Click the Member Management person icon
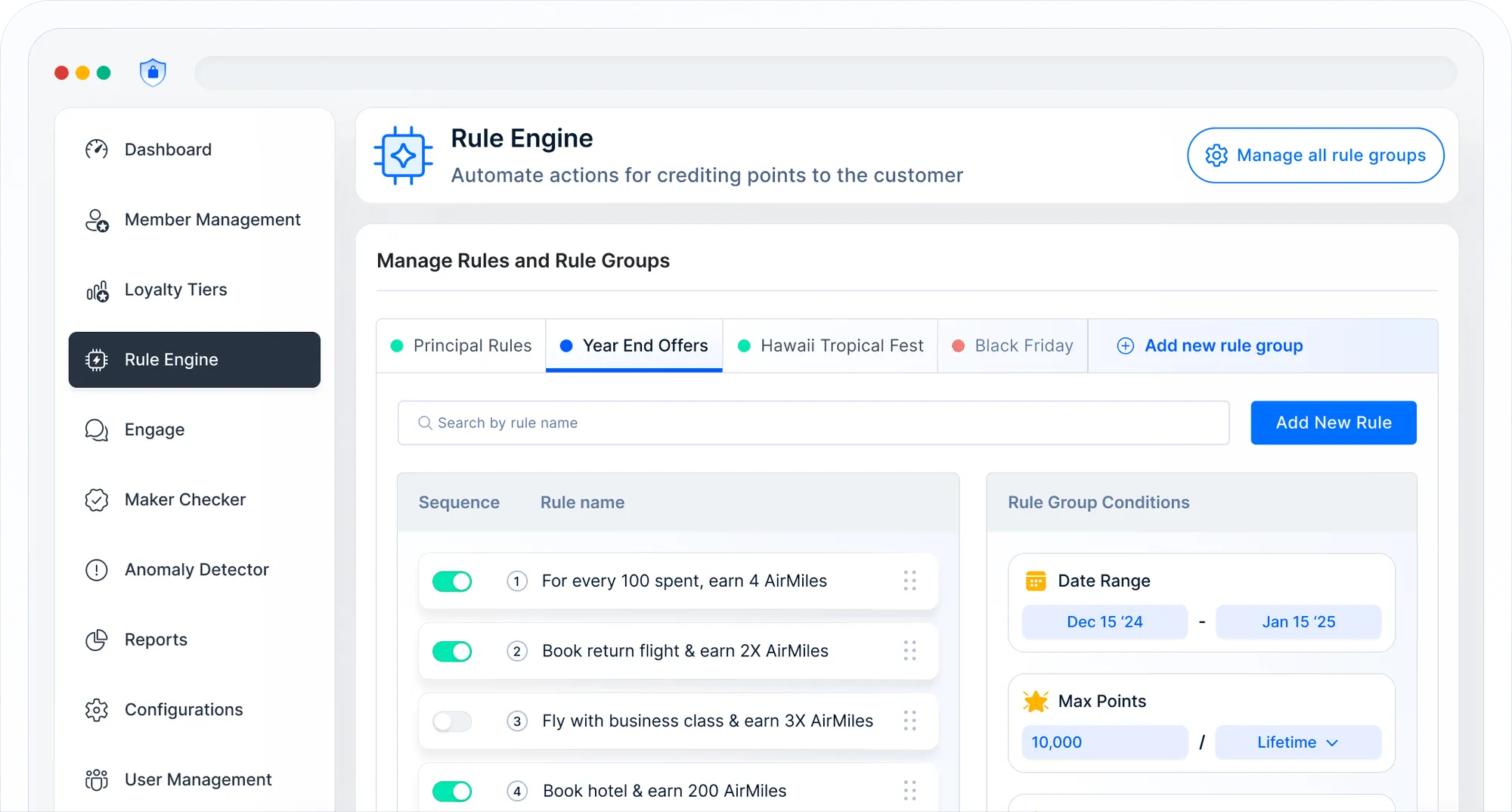This screenshot has width=1512, height=812. 97,220
